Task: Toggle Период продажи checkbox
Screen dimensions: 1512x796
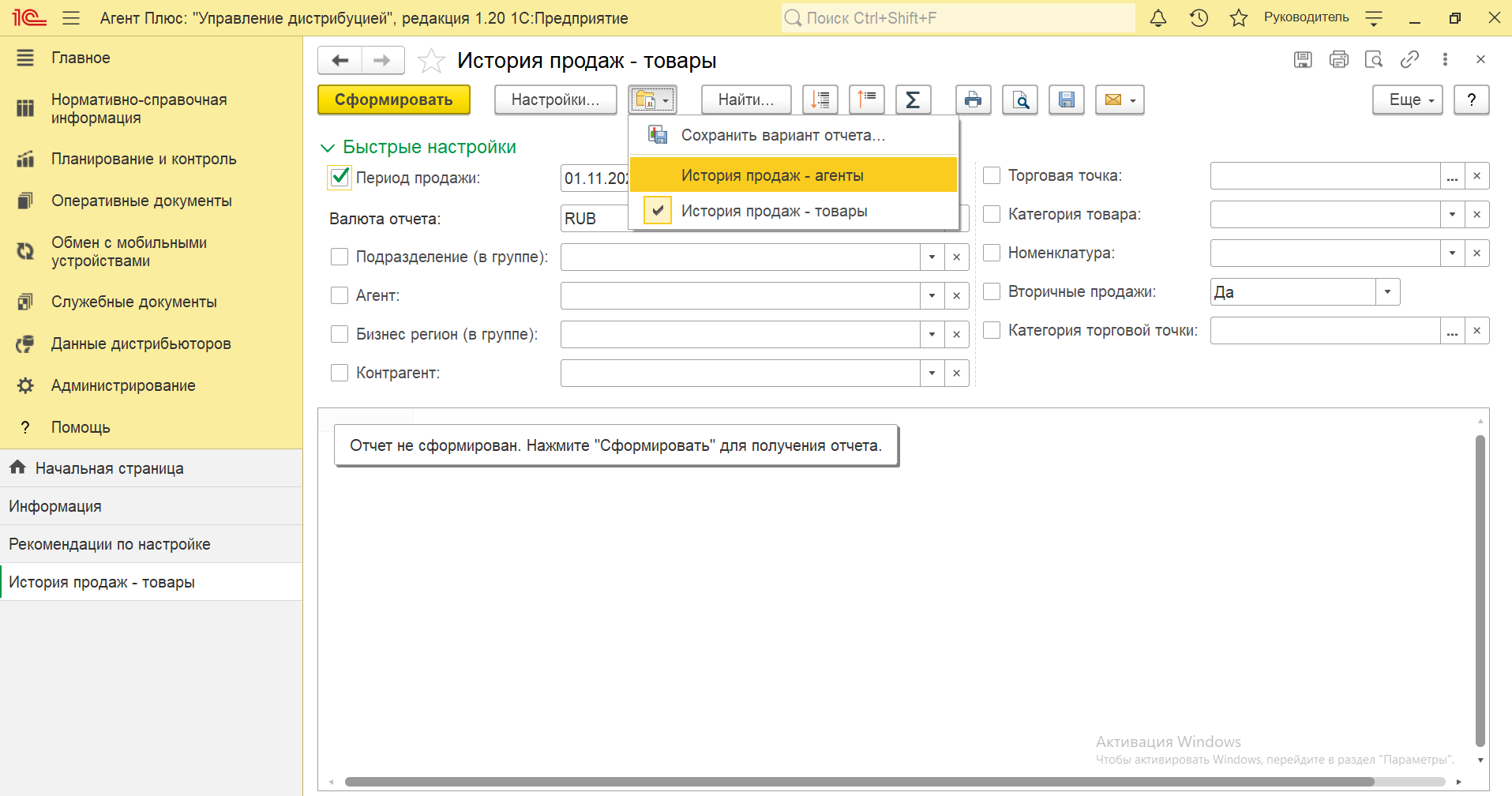Action: point(340,177)
